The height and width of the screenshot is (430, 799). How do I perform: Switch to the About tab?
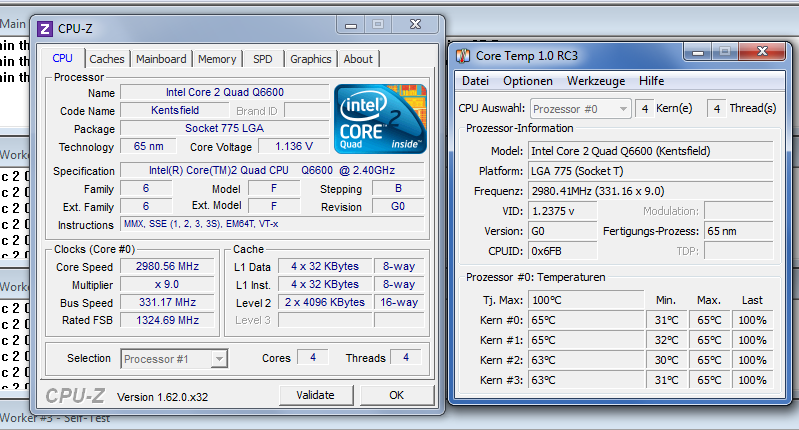coord(358,59)
